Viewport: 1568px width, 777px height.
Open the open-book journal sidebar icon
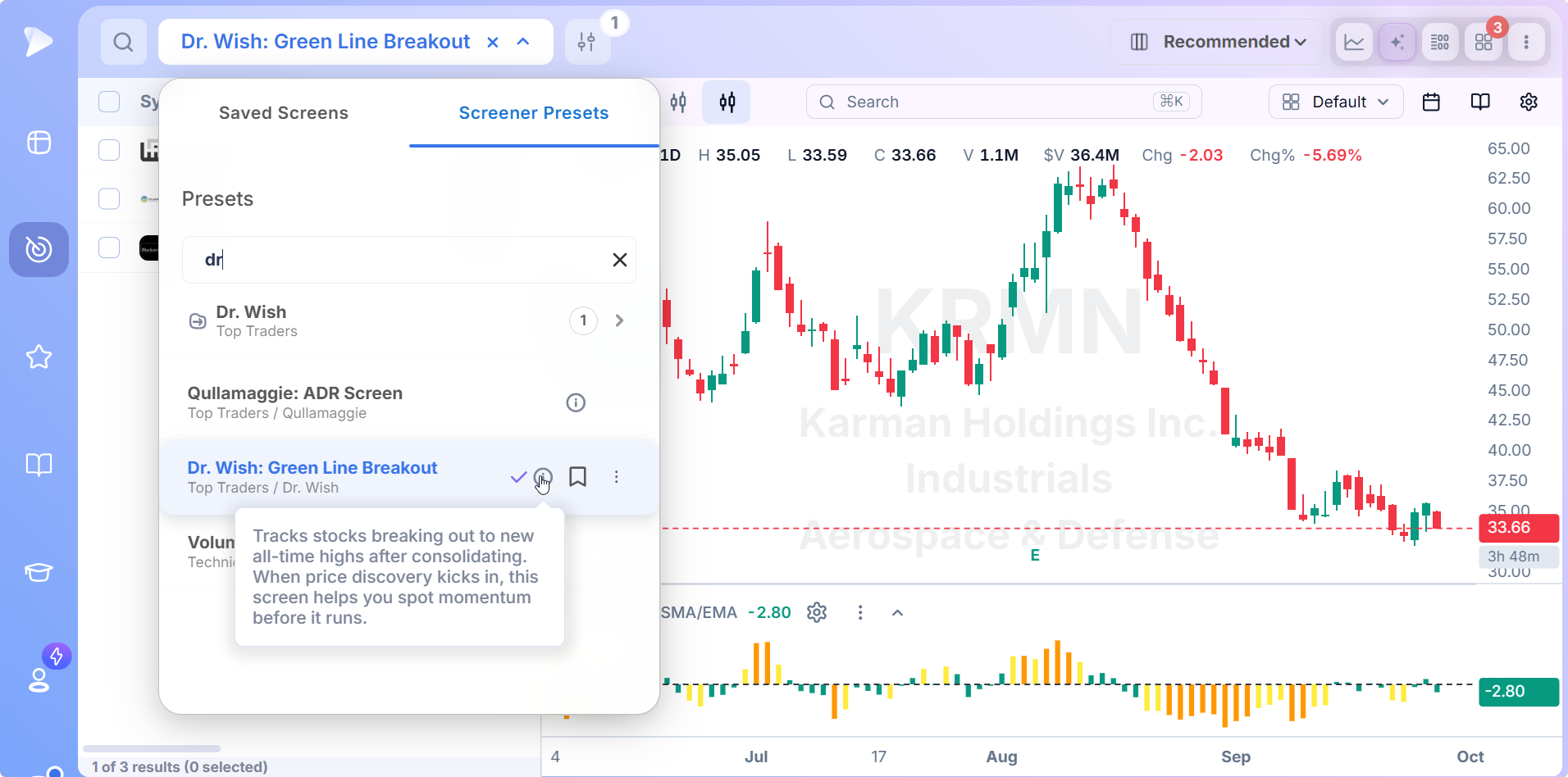[x=39, y=465]
